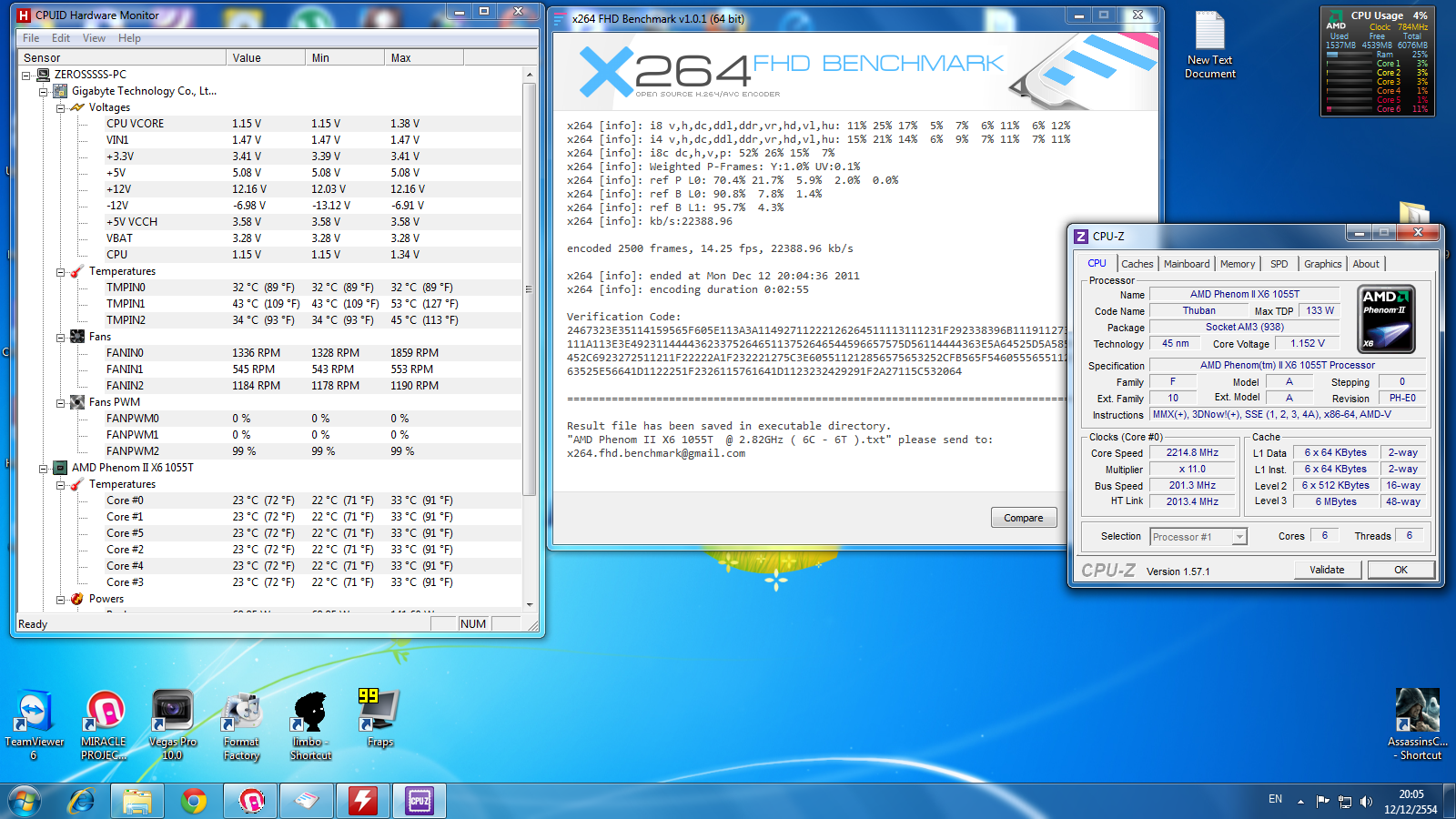The width and height of the screenshot is (1456, 819).
Task: Click the fan icon beside Fans PWM
Action: (x=77, y=402)
